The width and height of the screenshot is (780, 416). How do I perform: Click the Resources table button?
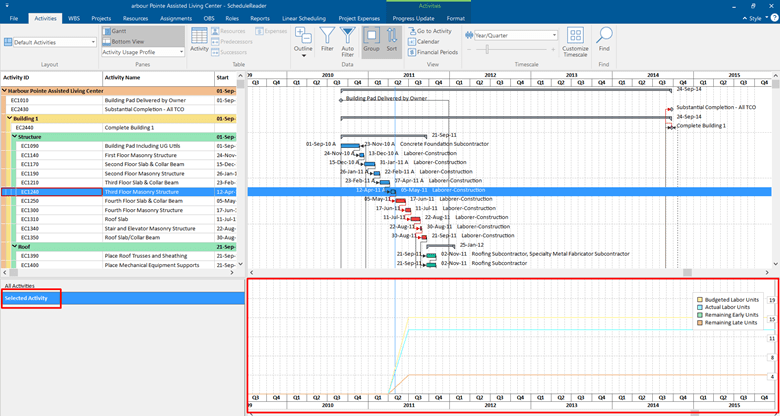(x=228, y=31)
